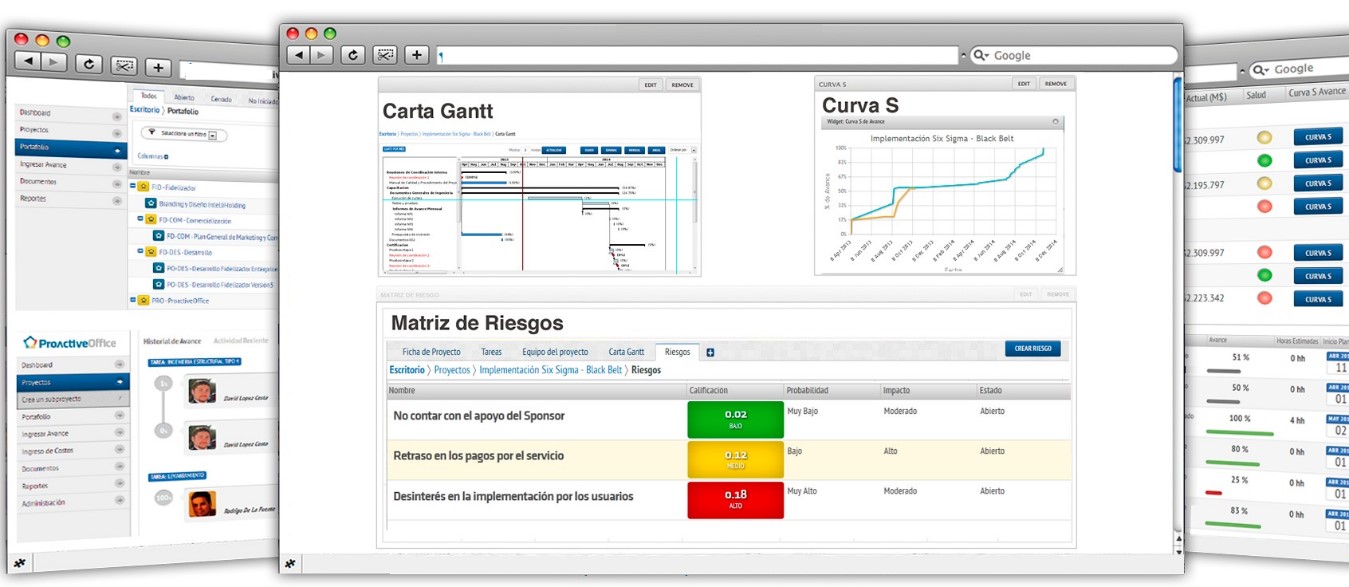Open the Ficha de Proyecto tab
The width and height of the screenshot is (1349, 587).
tap(431, 352)
